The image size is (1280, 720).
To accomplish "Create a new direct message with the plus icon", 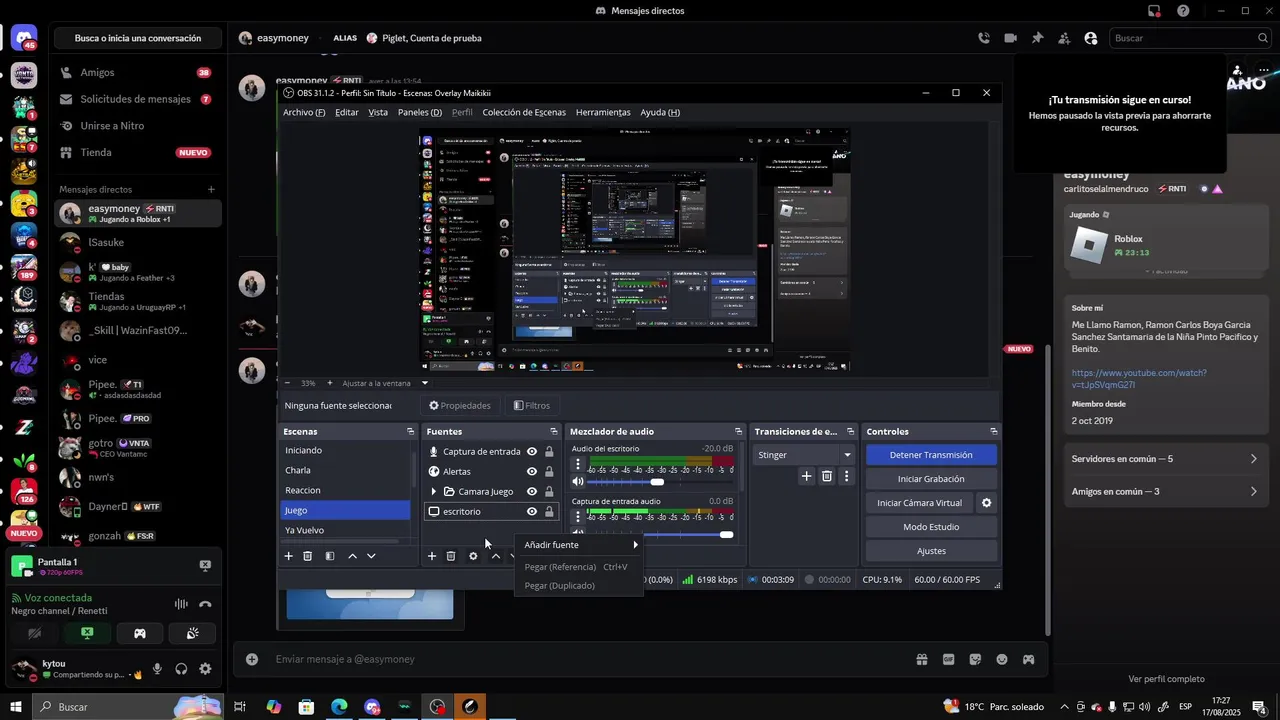I will tap(211, 189).
